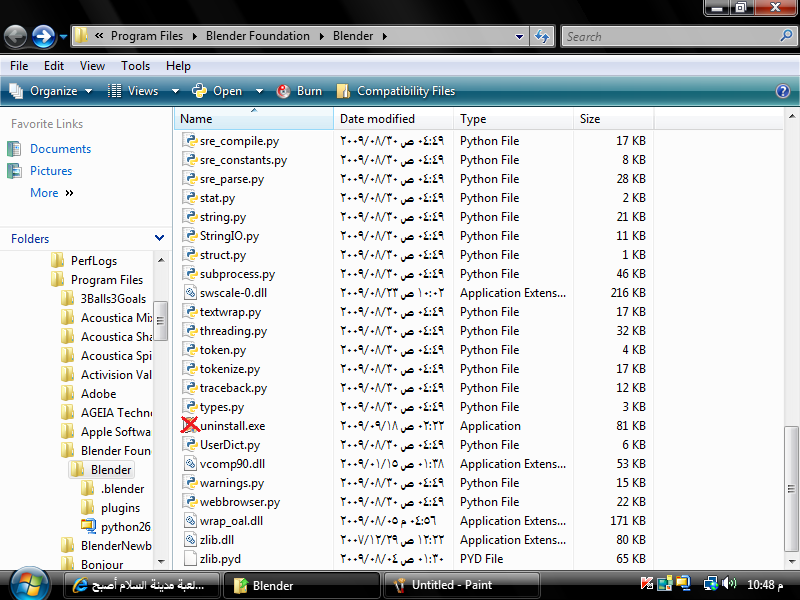Click the swscale-0.dll file icon

[x=190, y=292]
